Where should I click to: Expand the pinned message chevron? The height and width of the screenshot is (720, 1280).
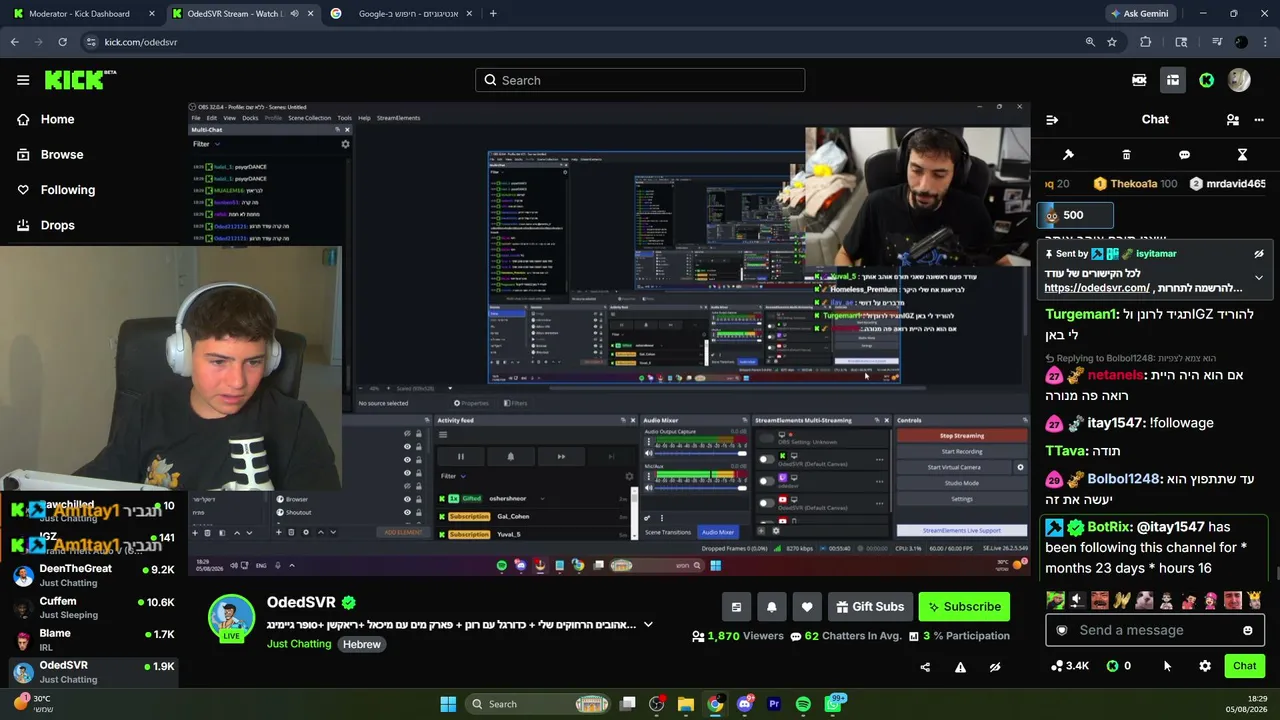pyautogui.click(x=1259, y=277)
